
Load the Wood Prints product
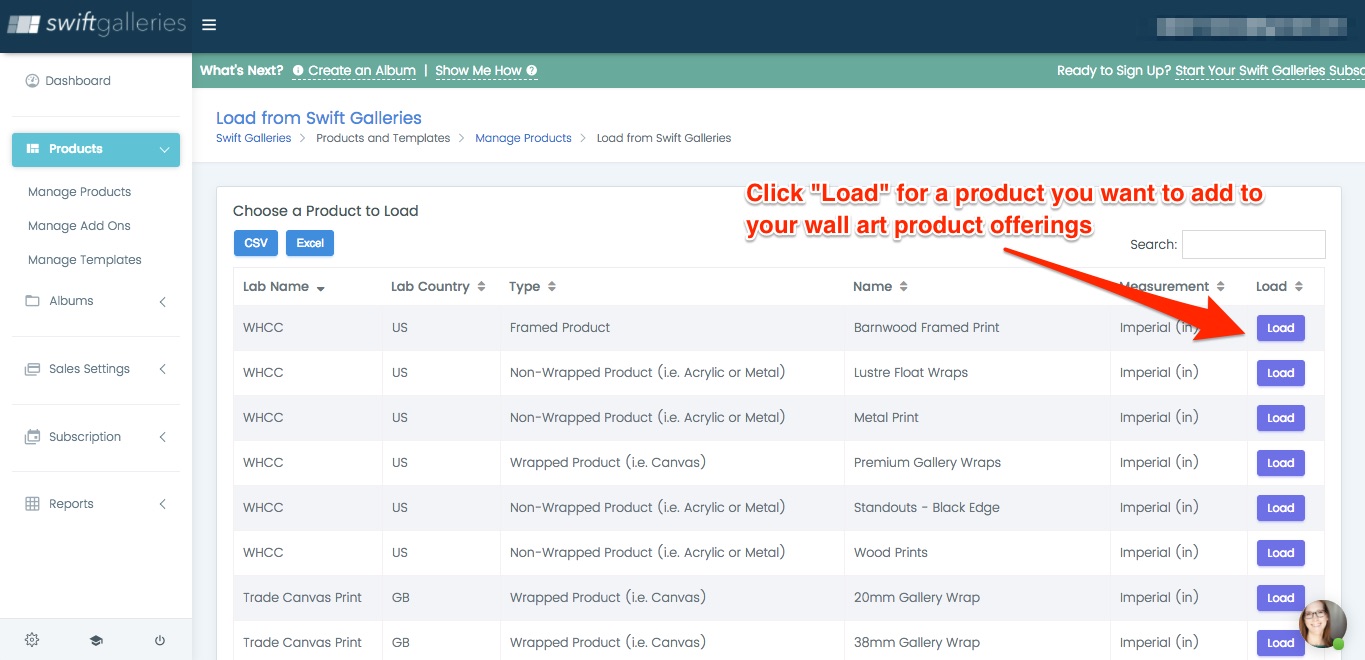pos(1280,553)
